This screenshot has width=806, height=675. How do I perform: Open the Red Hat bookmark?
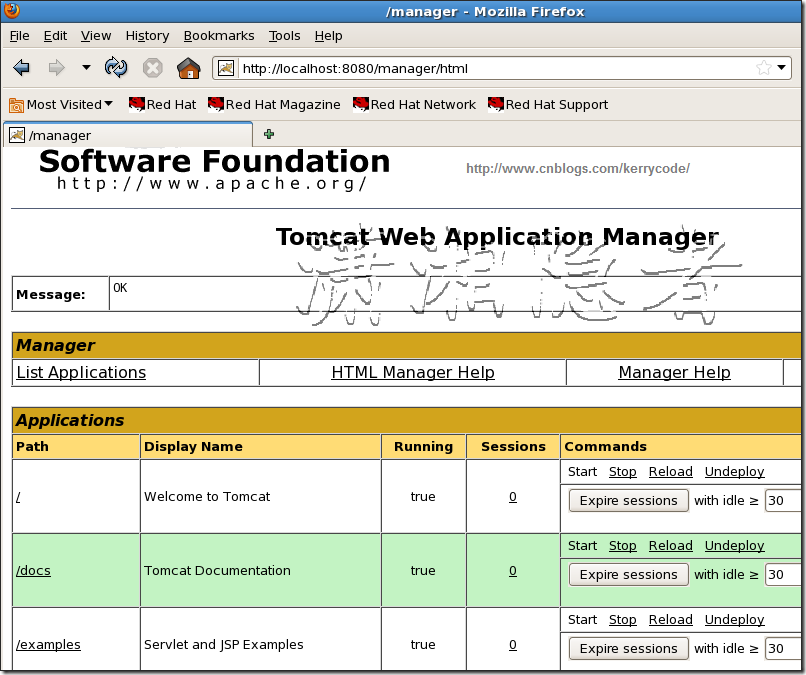click(162, 104)
